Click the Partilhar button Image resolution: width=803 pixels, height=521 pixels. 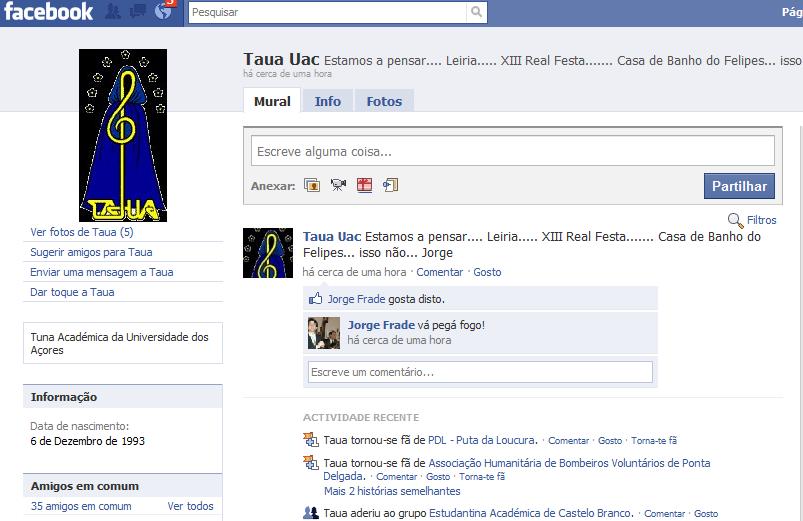[x=739, y=186]
